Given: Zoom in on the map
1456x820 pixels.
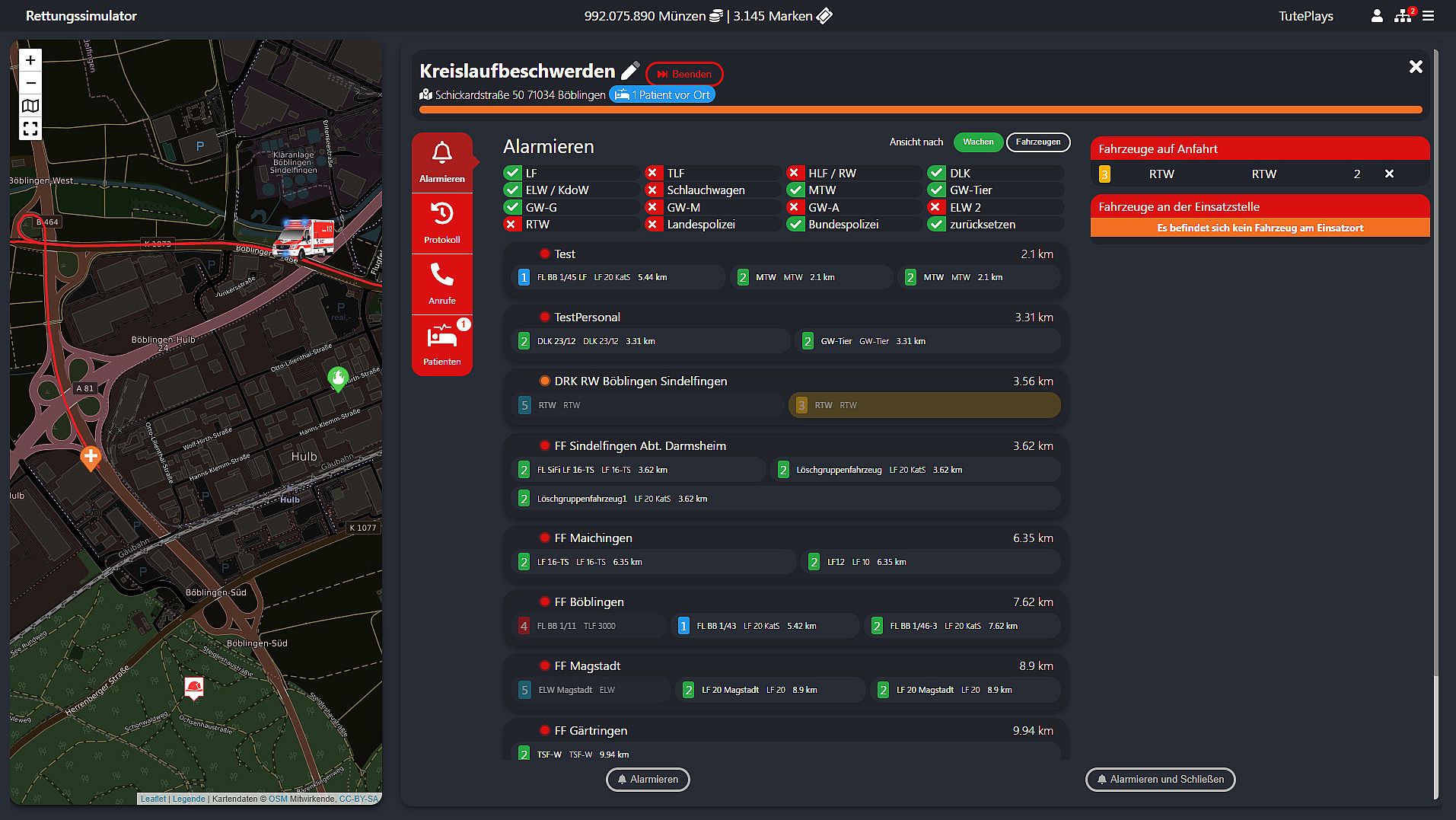Looking at the screenshot, I should [30, 60].
